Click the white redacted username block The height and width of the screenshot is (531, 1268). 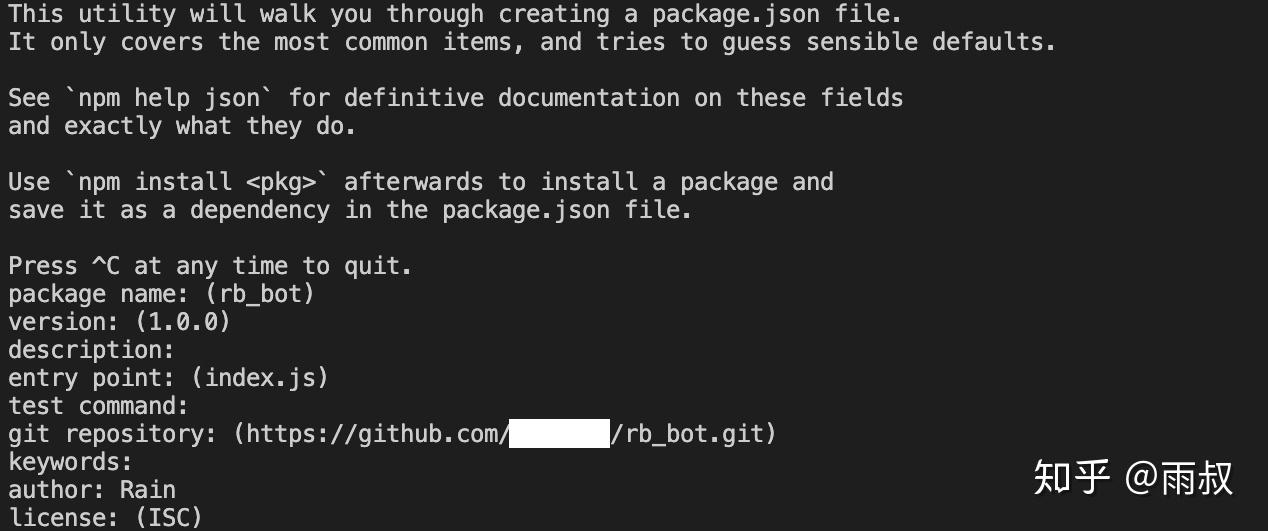point(559,434)
